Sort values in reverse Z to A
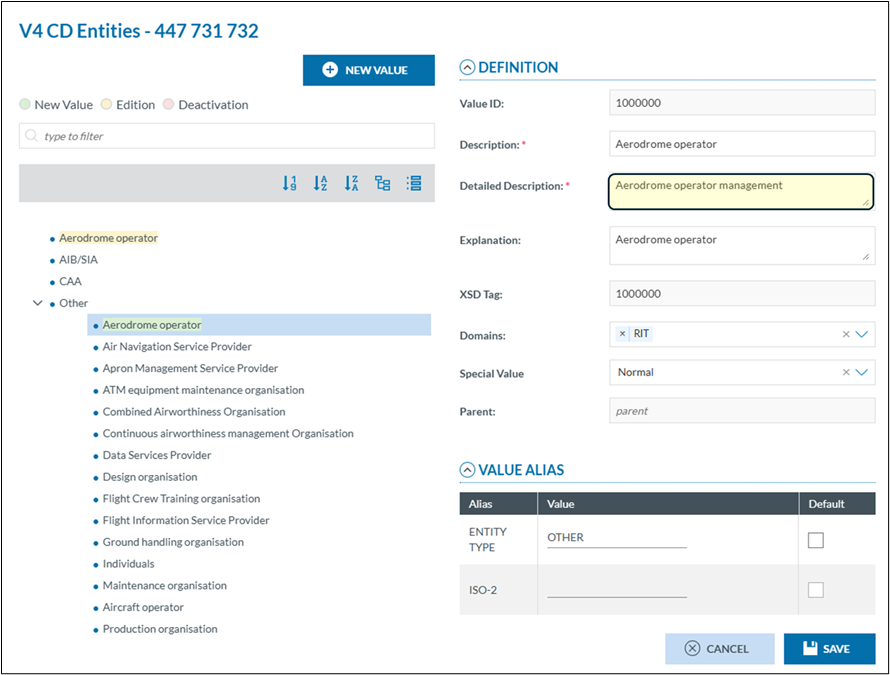Screen dimensions: 890x675 click(x=351, y=183)
